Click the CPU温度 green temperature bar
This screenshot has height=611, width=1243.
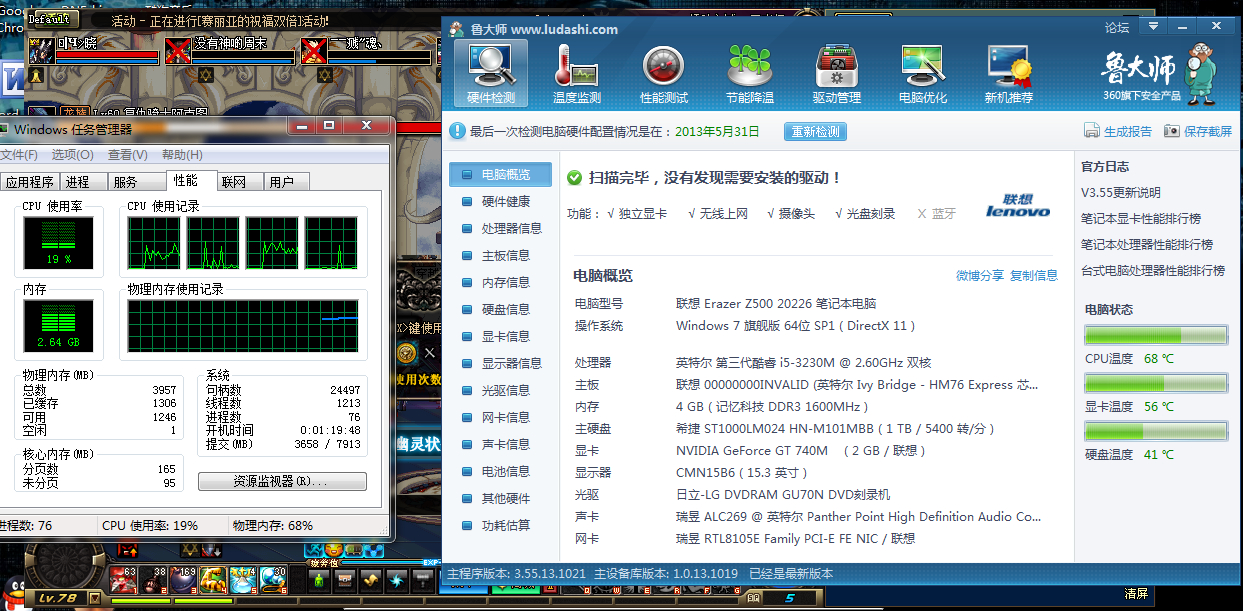pos(1156,335)
